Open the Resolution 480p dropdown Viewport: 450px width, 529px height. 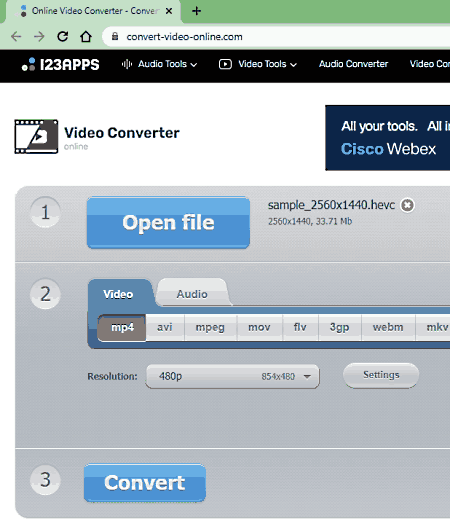pos(232,376)
